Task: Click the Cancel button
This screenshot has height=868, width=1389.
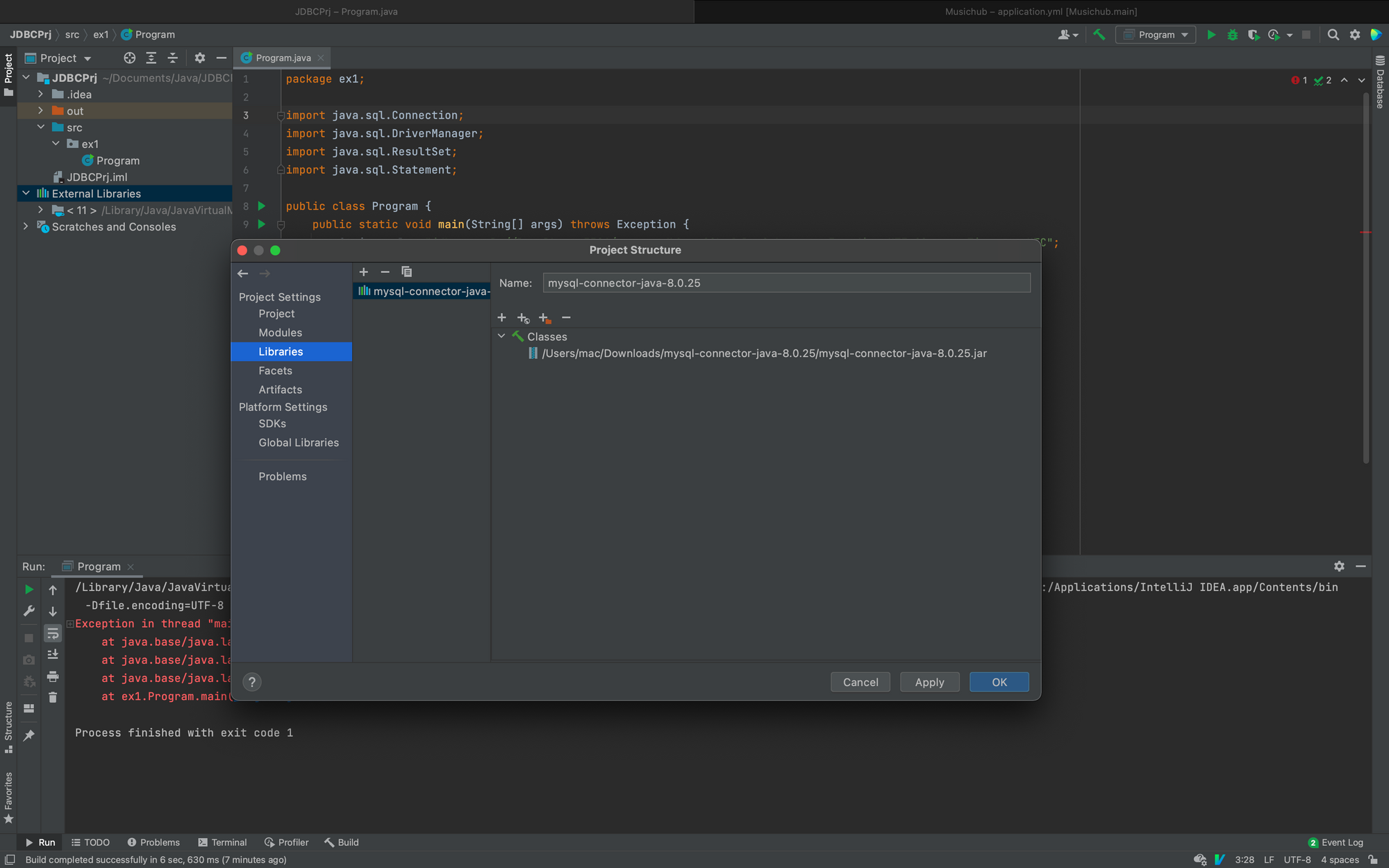Action: [x=860, y=682]
